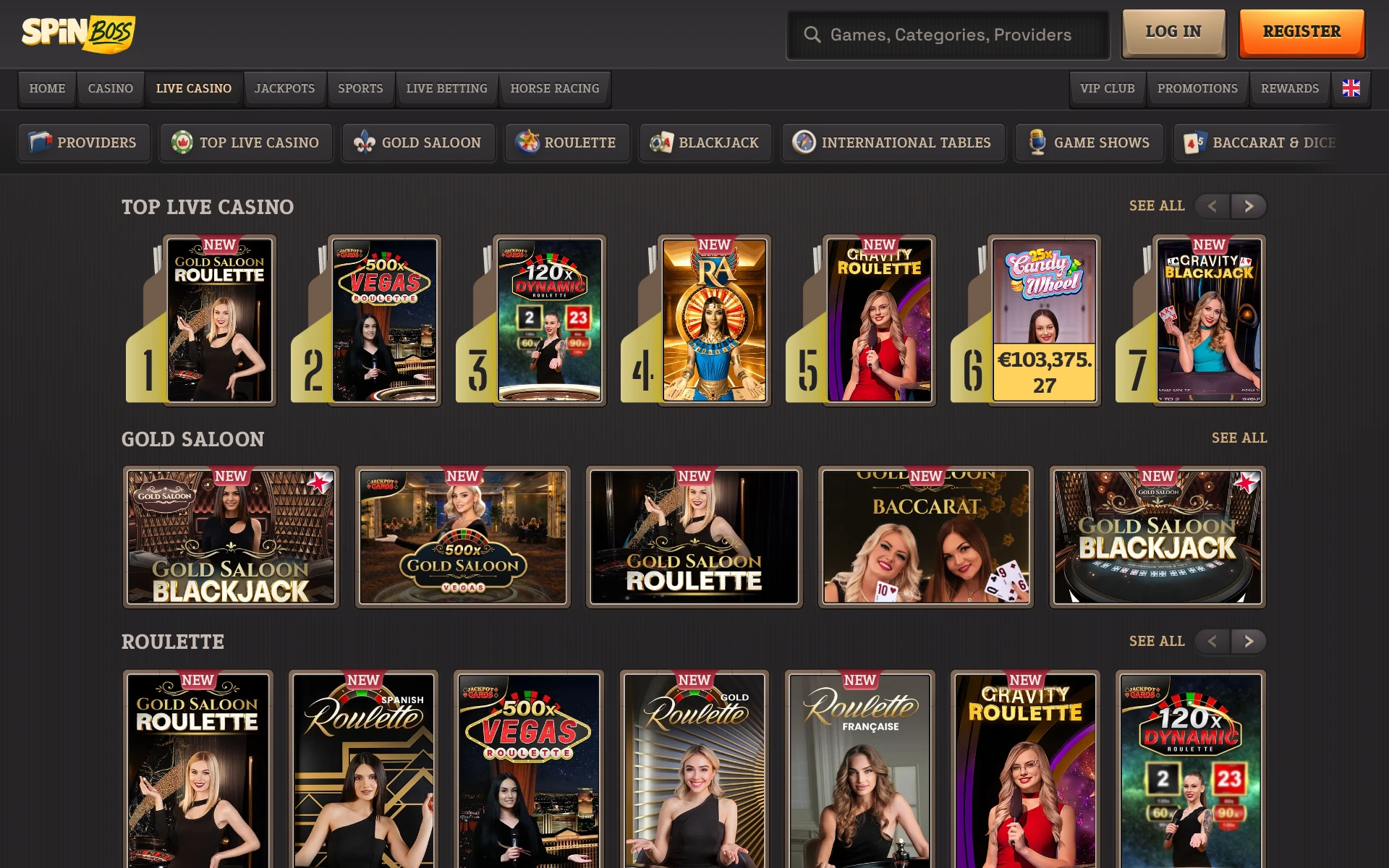Select the Top Live Casino category

coord(246,142)
